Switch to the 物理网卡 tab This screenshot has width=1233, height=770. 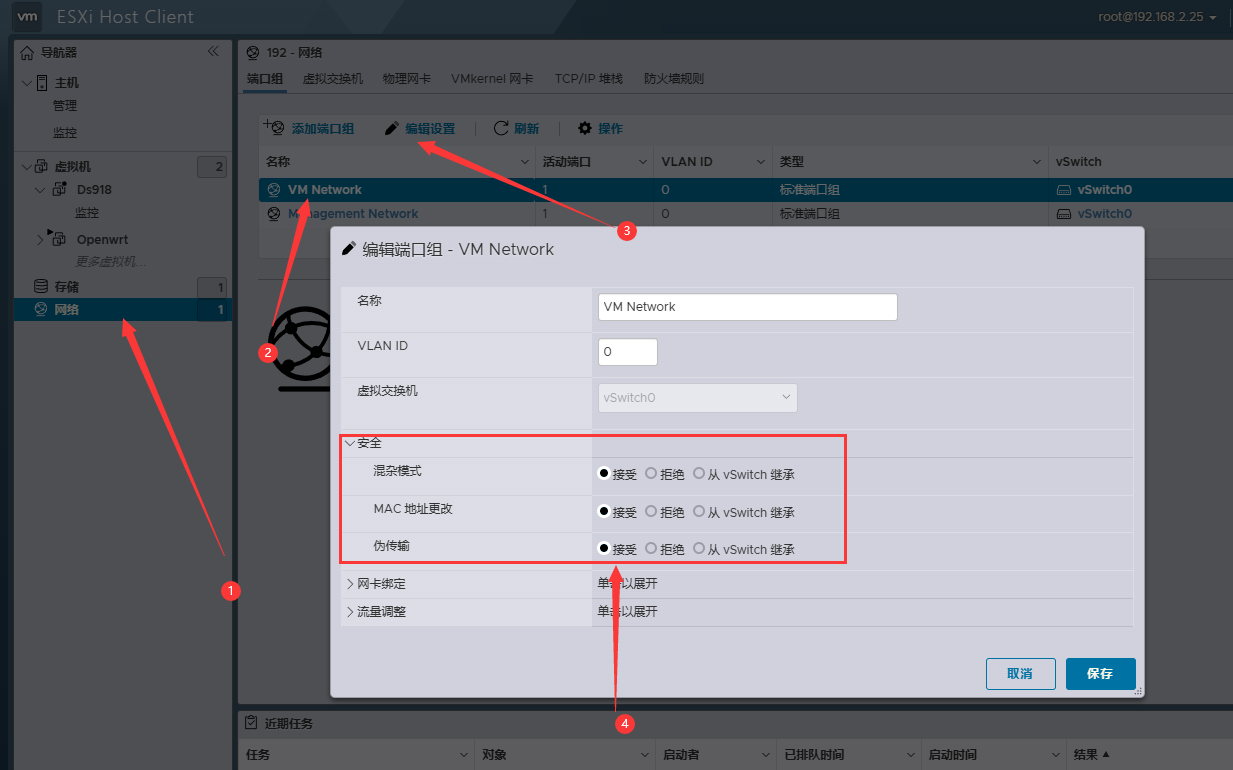coord(407,78)
